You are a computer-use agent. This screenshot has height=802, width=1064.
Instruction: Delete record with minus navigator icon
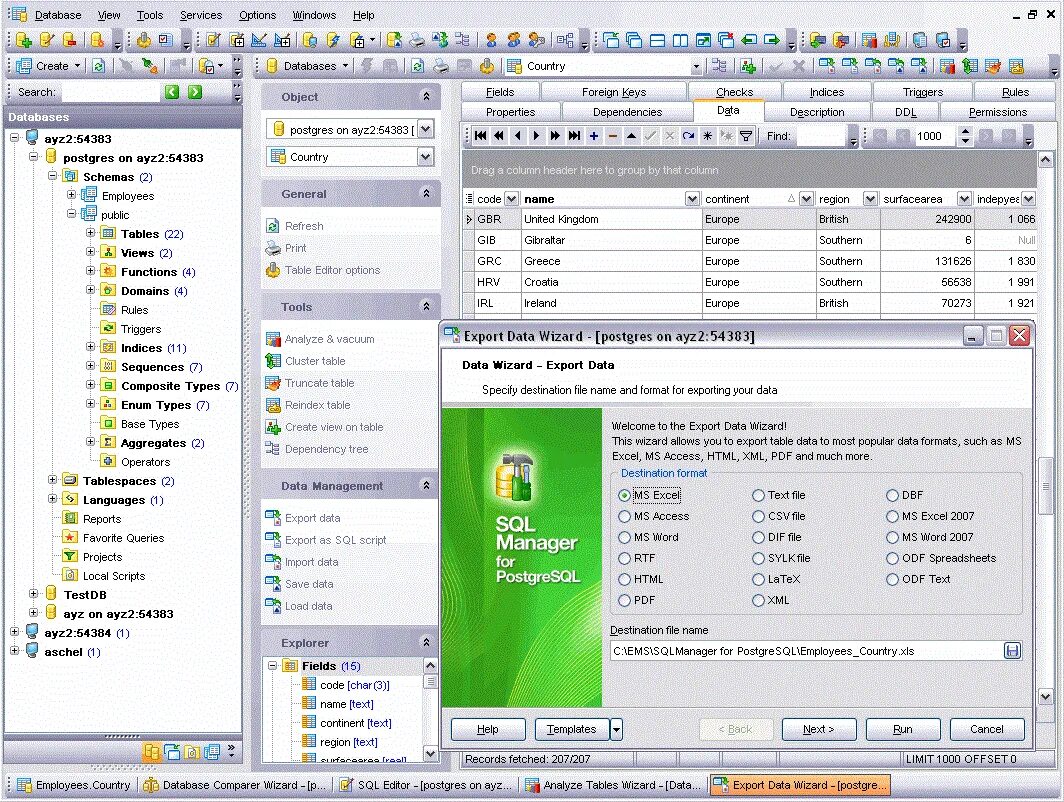coord(613,136)
